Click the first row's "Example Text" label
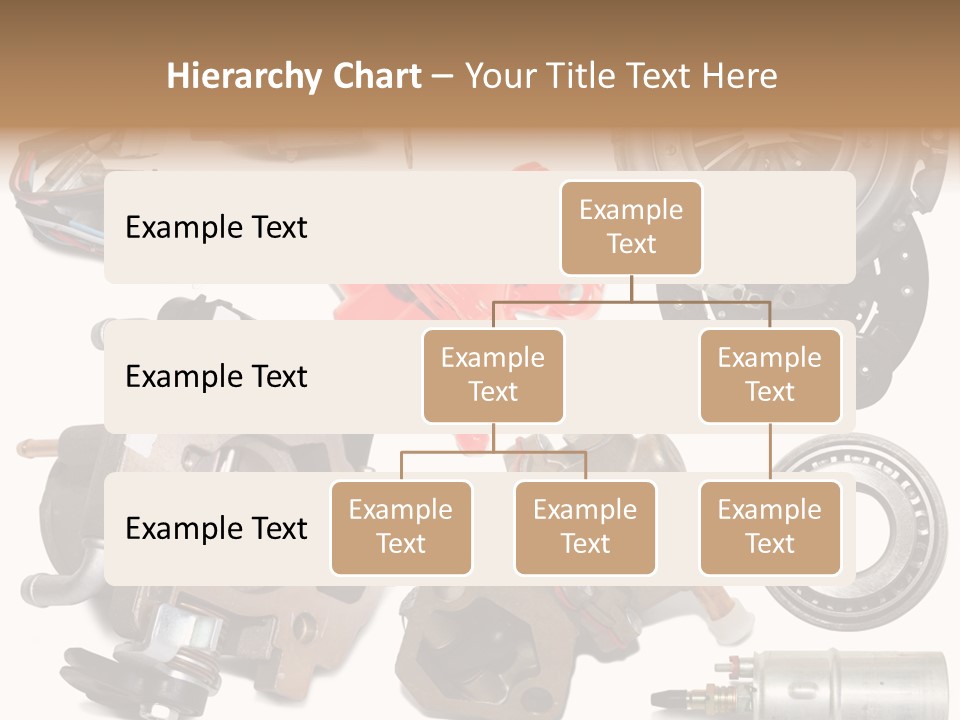Screen dimensions: 960x720 coord(216,227)
